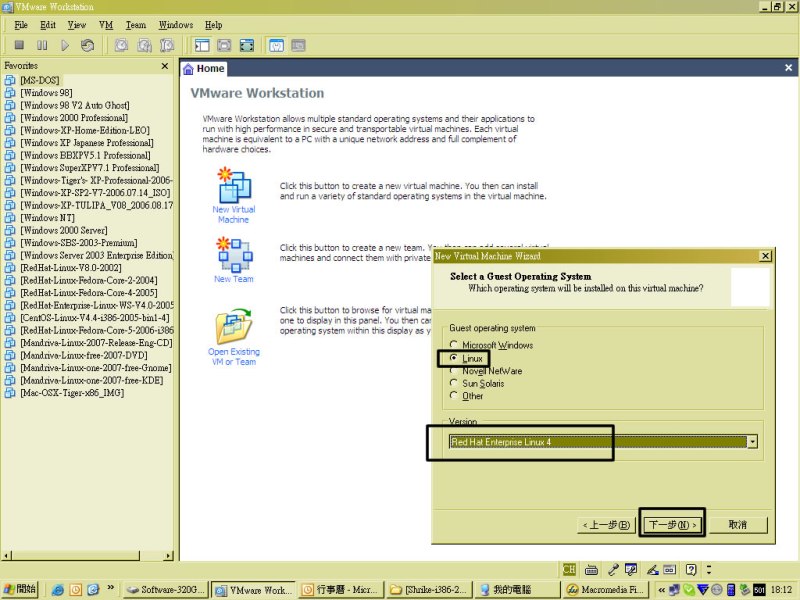Select the Microsoft Windows radio button
800x600 pixels.
(x=453, y=345)
